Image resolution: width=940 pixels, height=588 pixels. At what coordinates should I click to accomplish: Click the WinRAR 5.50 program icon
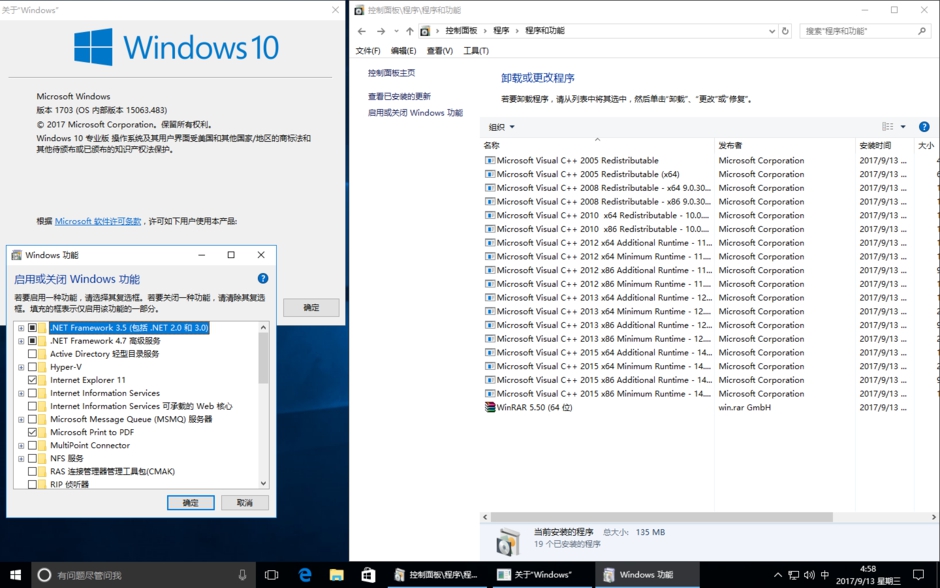tap(490, 408)
